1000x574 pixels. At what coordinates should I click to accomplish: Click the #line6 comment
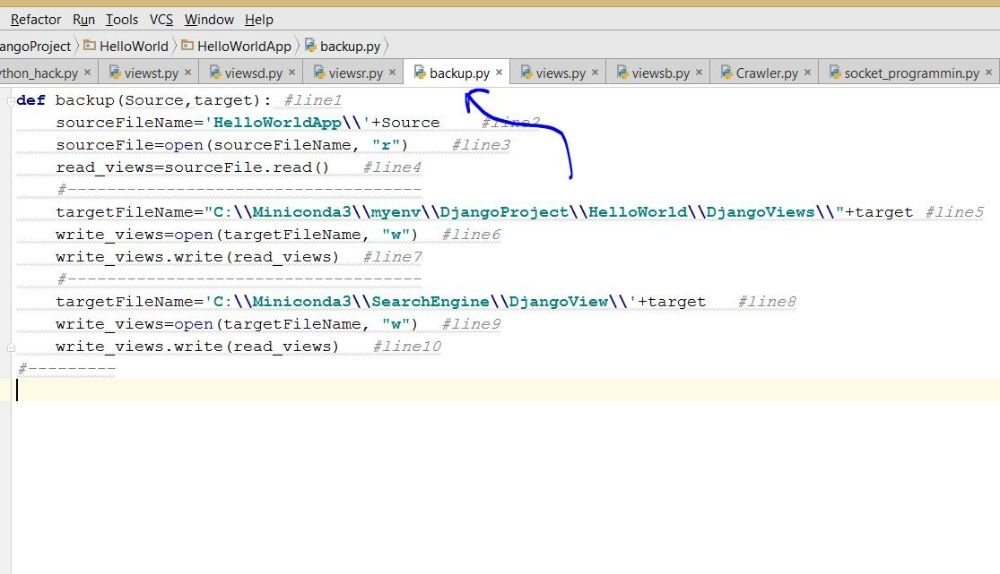pos(471,235)
